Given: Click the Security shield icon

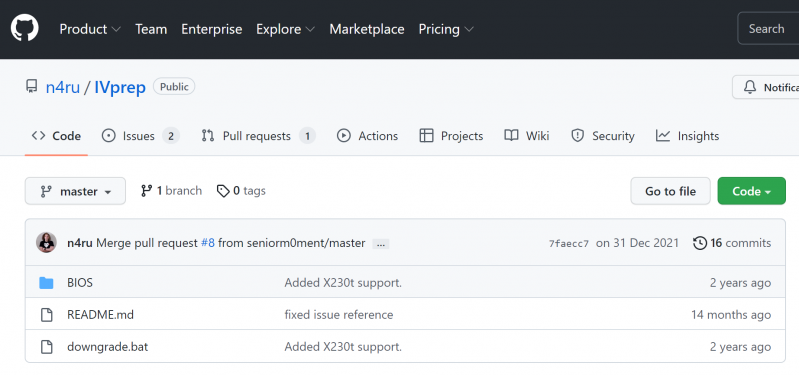Looking at the screenshot, I should point(577,136).
